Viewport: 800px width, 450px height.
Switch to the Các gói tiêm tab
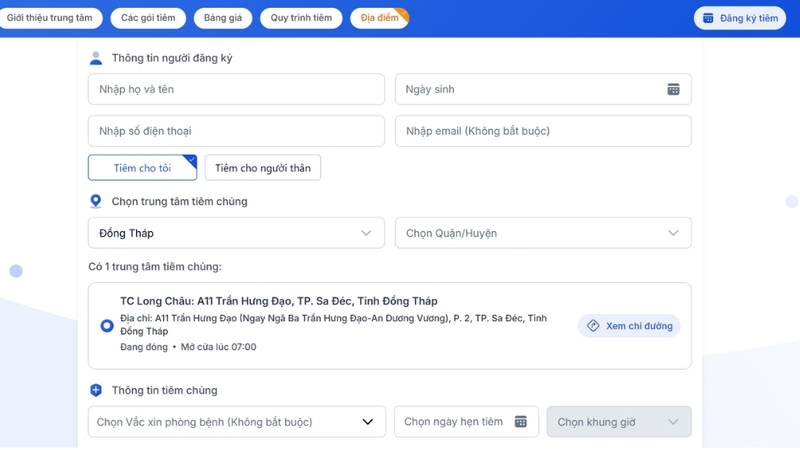[147, 18]
